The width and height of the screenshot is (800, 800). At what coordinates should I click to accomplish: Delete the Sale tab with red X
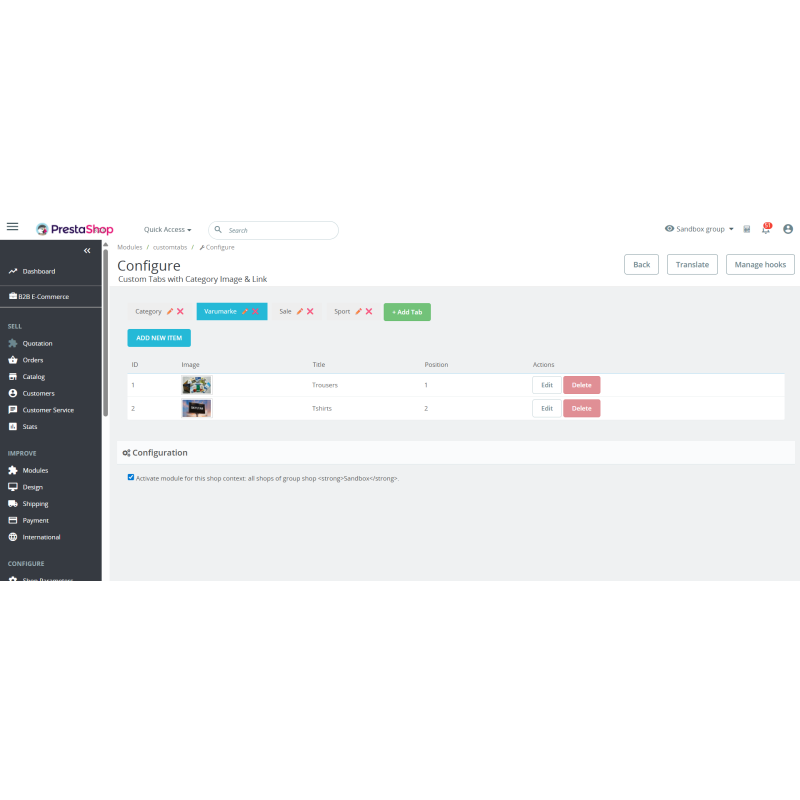point(310,311)
